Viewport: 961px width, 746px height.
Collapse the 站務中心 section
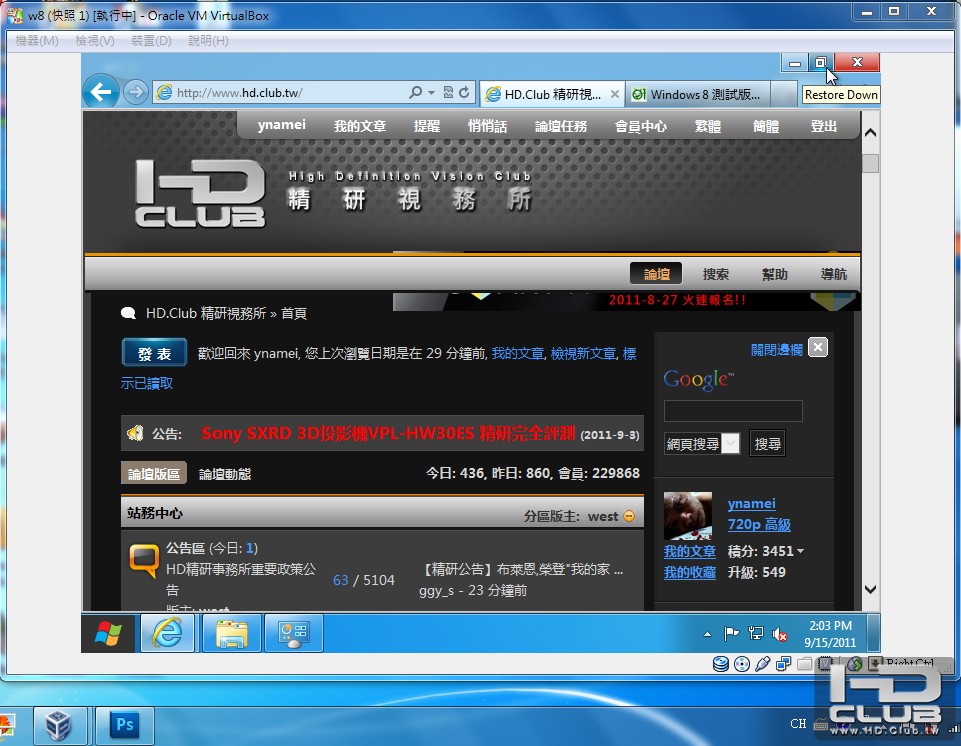coord(629,516)
